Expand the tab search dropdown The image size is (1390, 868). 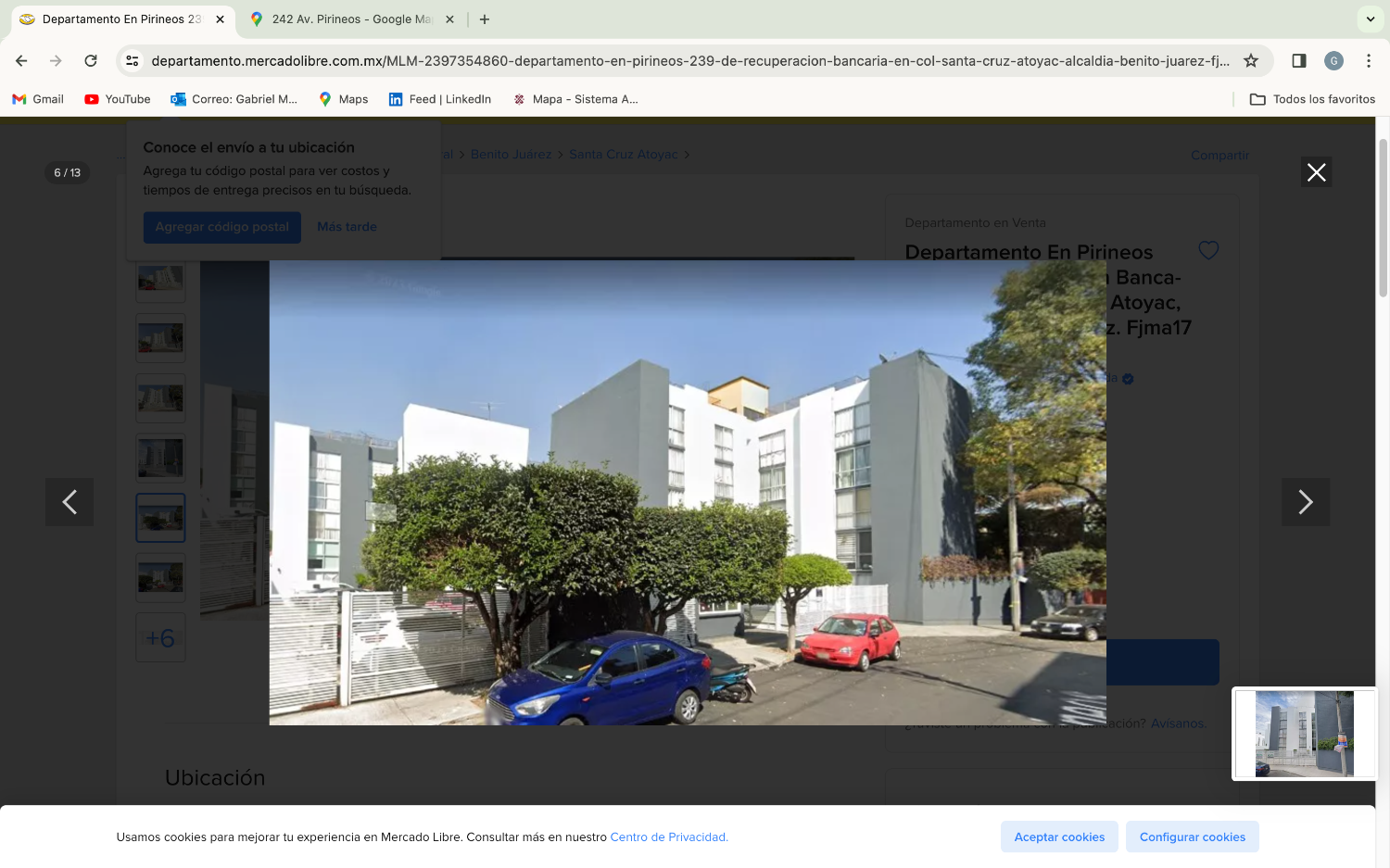[x=1371, y=19]
